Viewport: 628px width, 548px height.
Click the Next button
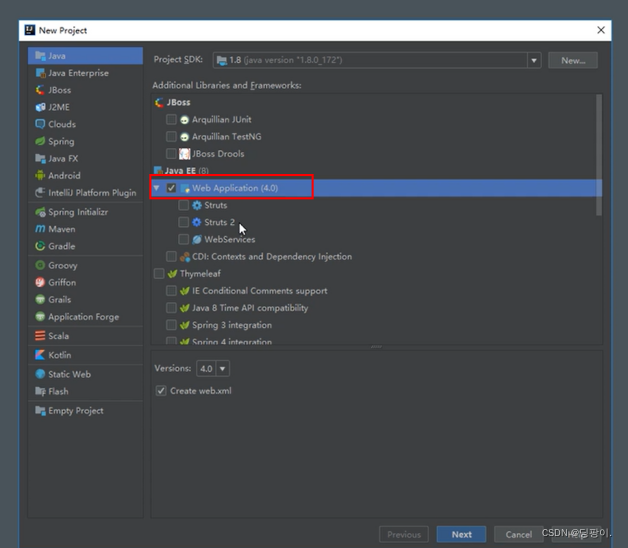pos(461,534)
